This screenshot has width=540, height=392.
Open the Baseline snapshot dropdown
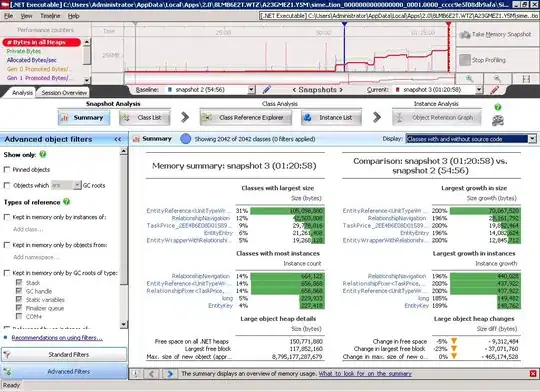[x=251, y=90]
